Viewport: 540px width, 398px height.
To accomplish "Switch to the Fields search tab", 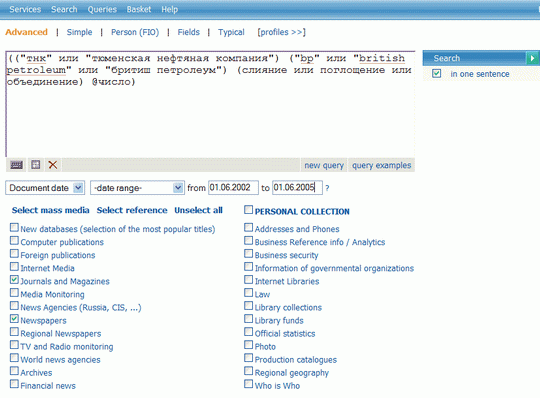I will (x=188, y=32).
